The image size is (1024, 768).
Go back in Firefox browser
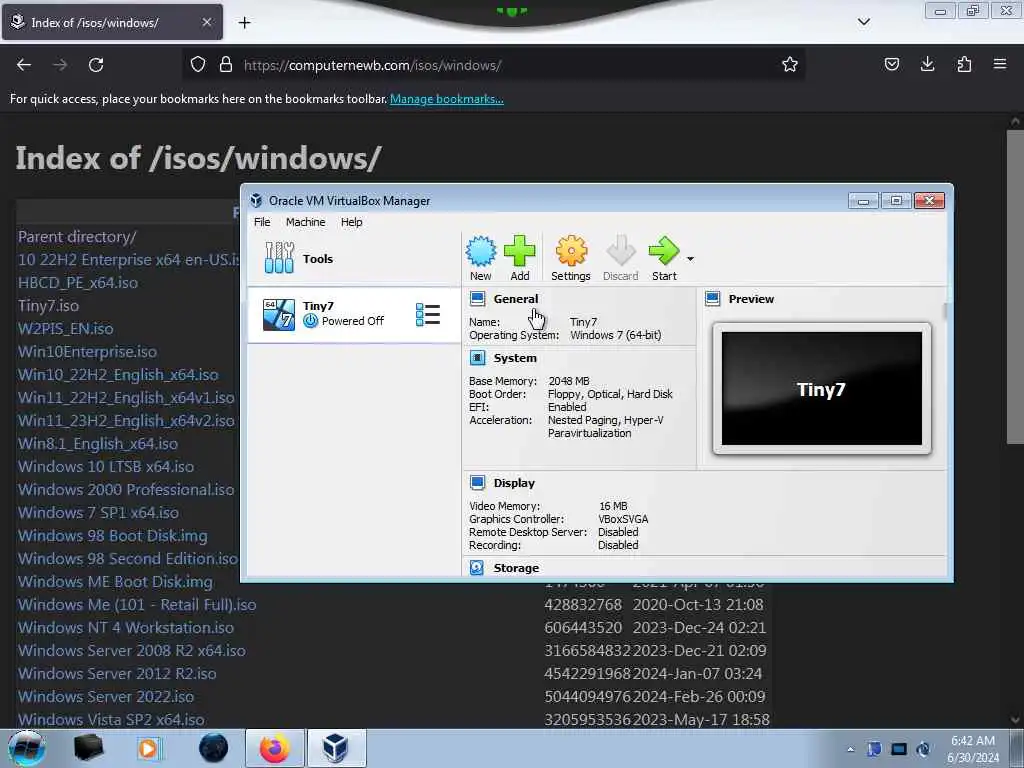24,65
